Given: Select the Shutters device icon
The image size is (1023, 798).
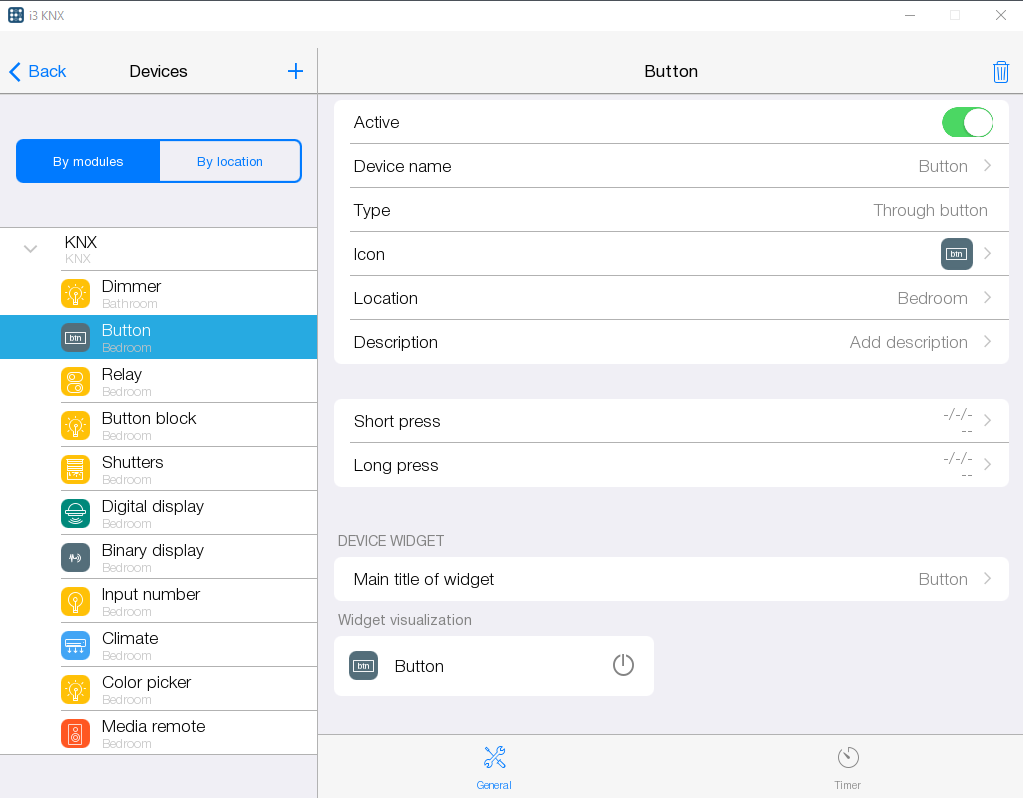Looking at the screenshot, I should (x=75, y=469).
